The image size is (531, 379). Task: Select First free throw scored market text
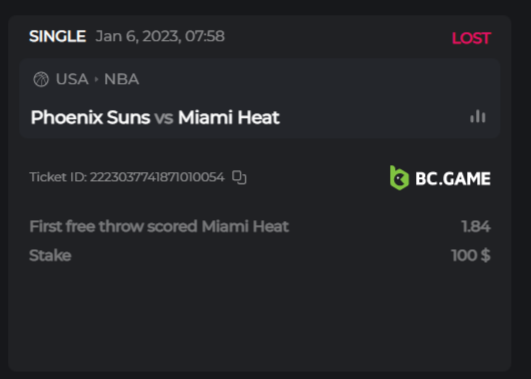coord(113,226)
